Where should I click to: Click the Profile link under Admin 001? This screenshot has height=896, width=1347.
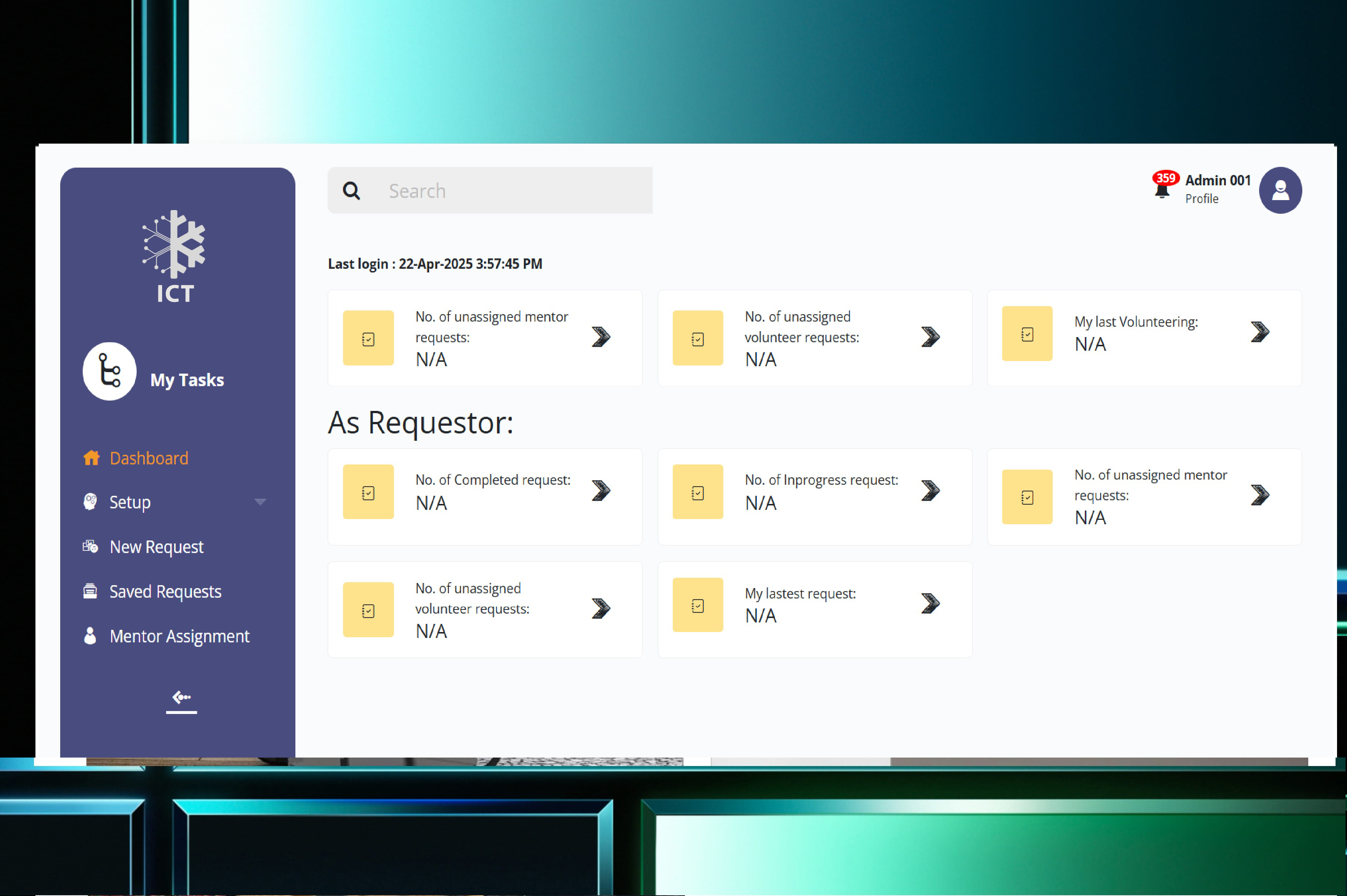click(x=1201, y=199)
